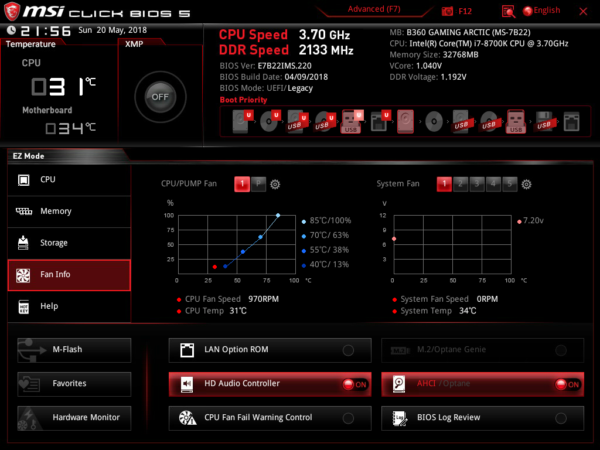Turn off HD Audio Controller ON switch
The height and width of the screenshot is (450, 600).
(x=355, y=384)
